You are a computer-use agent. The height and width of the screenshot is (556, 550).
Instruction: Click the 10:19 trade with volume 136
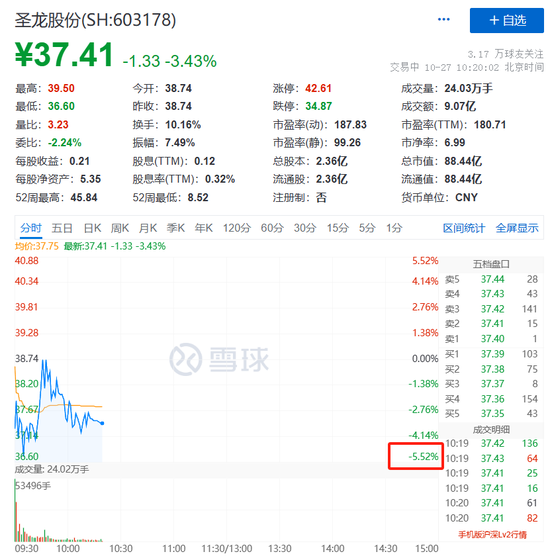pos(491,443)
